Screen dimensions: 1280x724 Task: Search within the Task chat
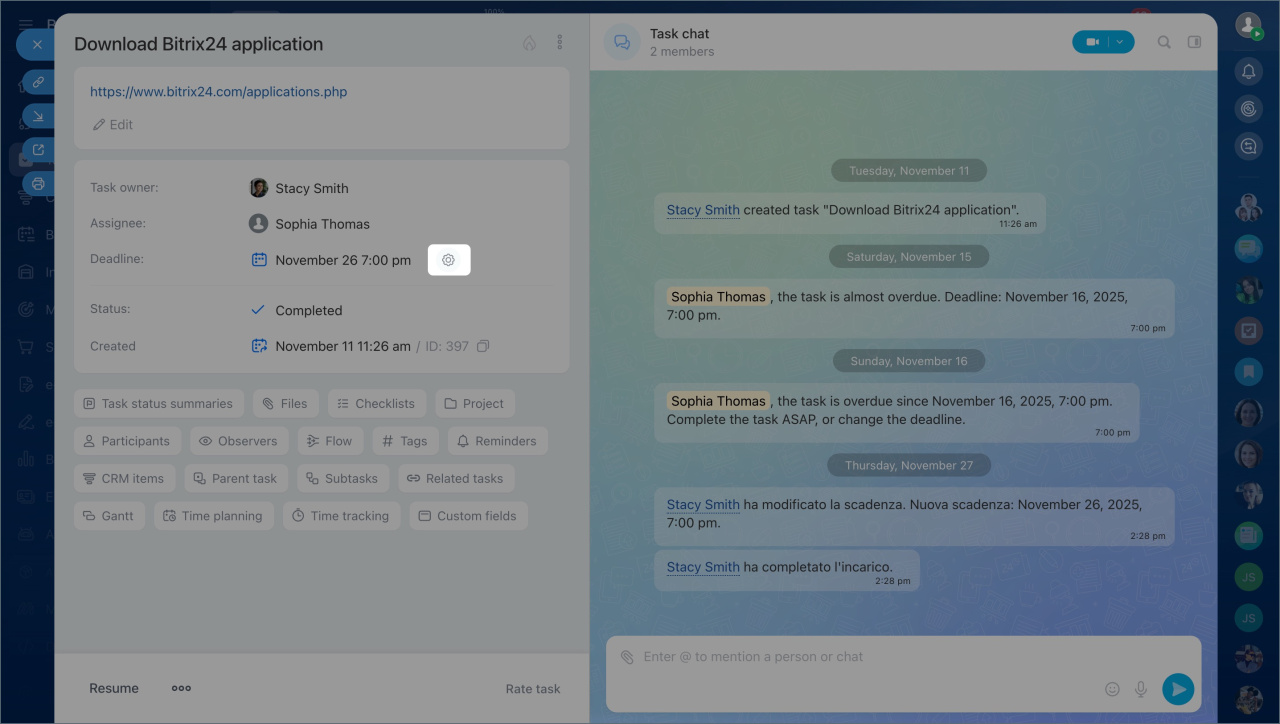point(1164,42)
